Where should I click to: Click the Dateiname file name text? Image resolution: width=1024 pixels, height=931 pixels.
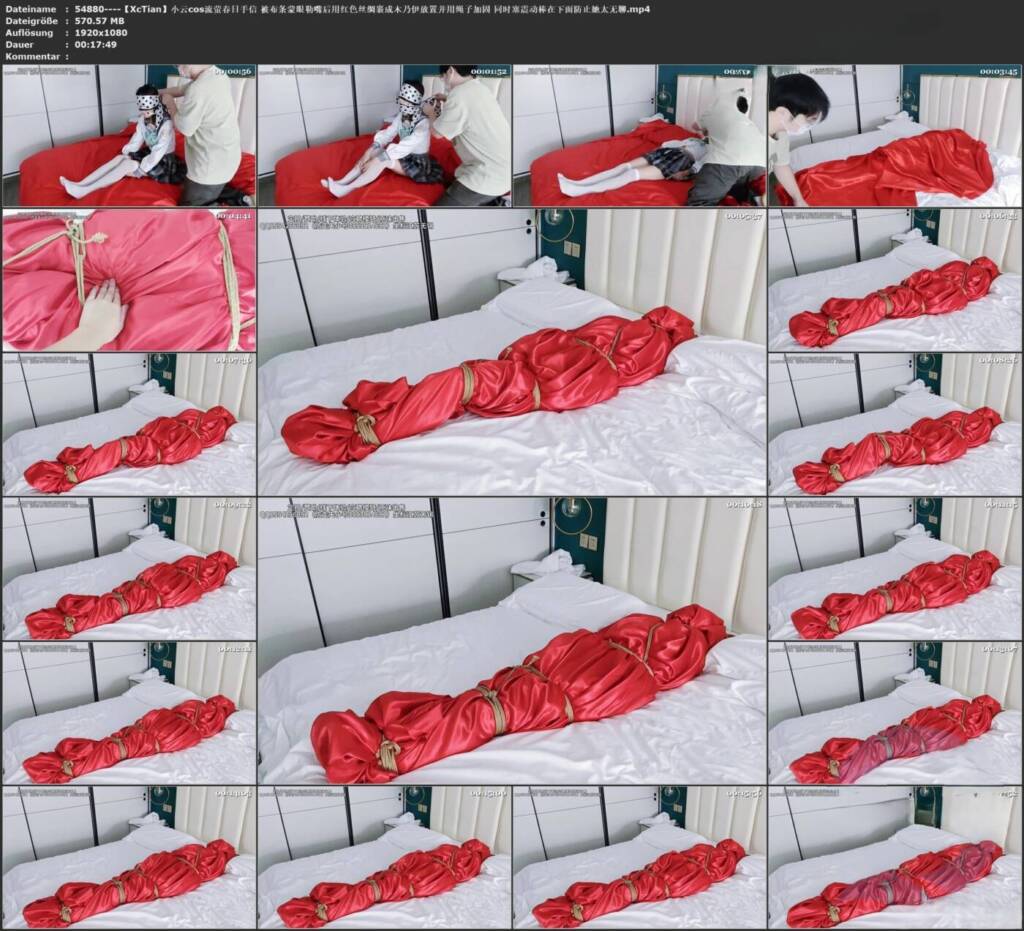point(362,9)
